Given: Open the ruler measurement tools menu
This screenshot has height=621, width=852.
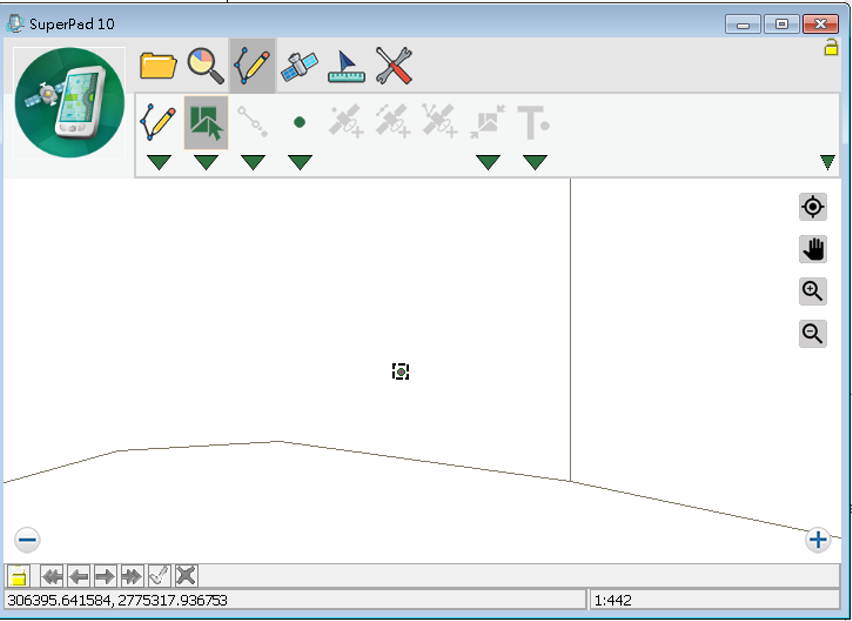Looking at the screenshot, I should click(347, 66).
